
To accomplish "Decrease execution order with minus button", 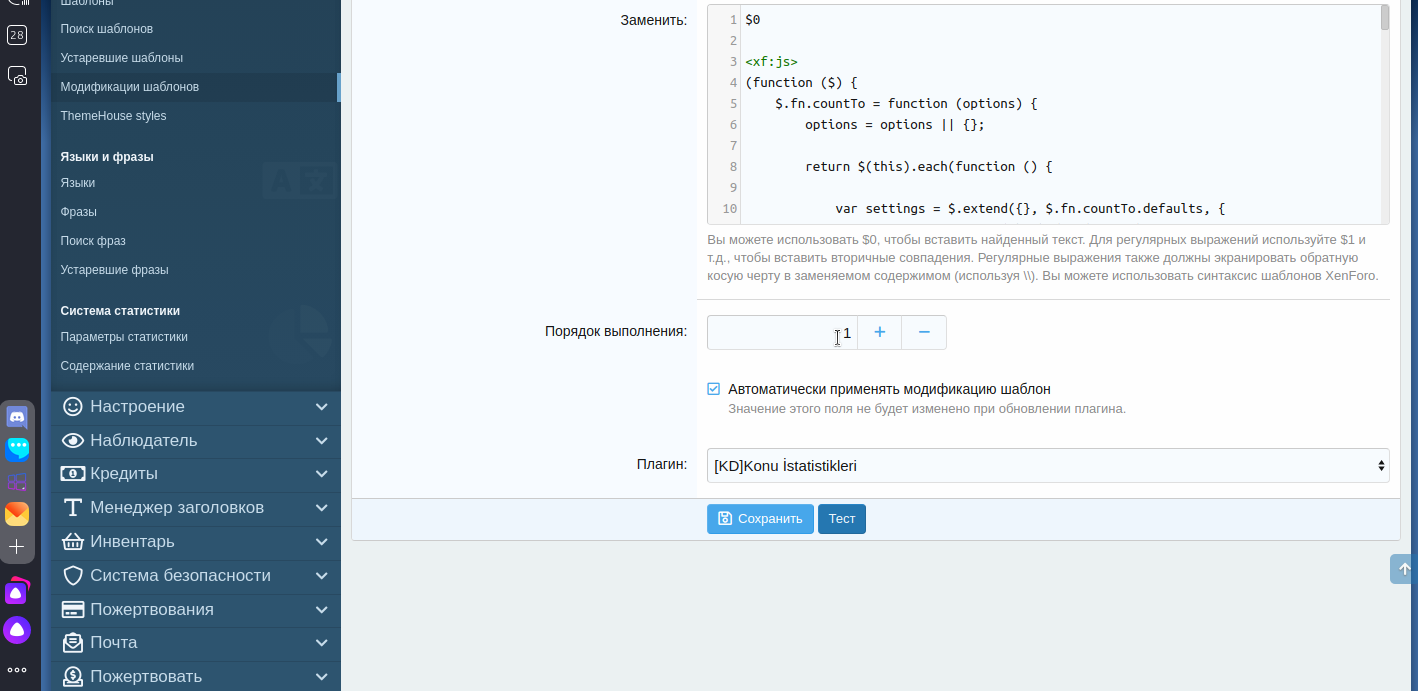I will click(x=924, y=333).
